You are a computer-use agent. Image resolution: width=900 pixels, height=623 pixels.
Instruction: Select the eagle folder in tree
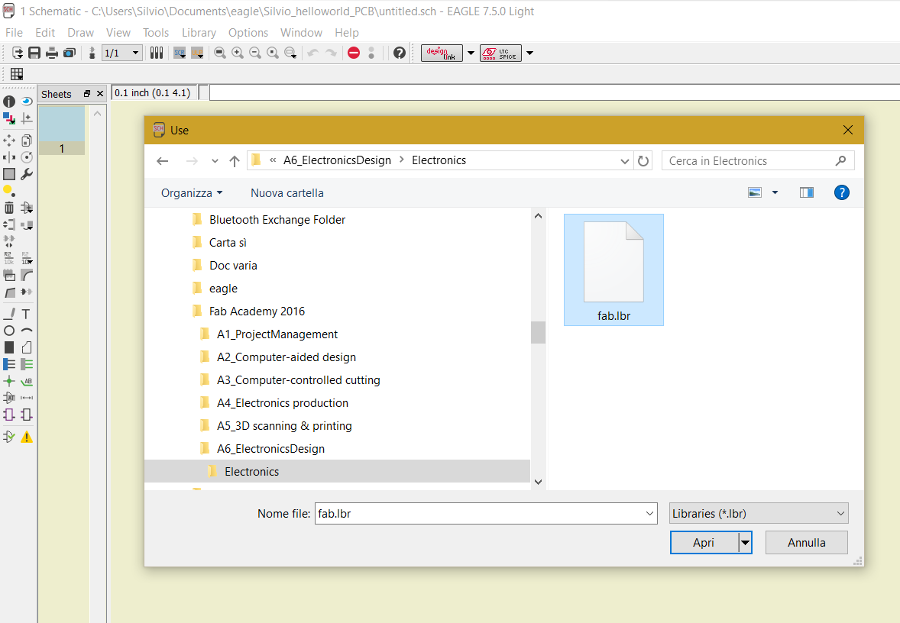223,288
